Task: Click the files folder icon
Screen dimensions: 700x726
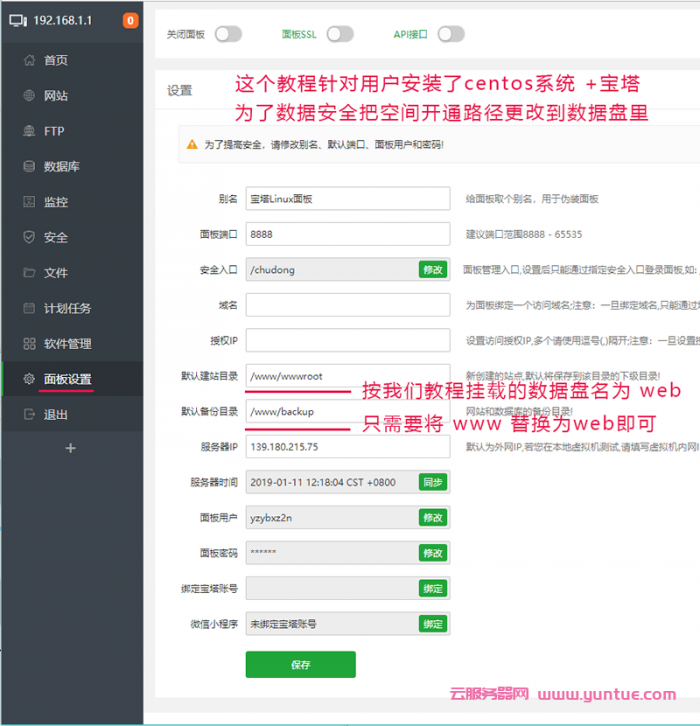Action: pos(28,273)
